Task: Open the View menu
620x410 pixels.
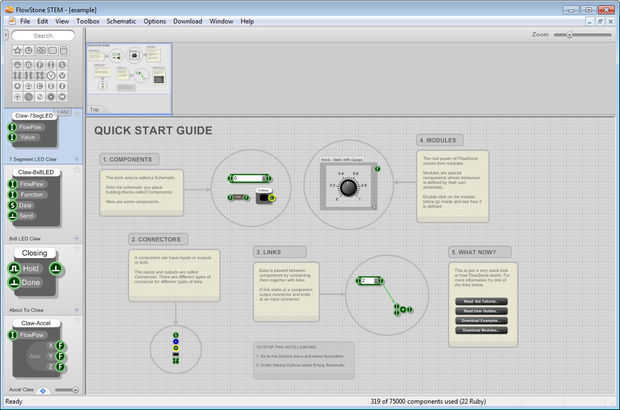Action: tap(62, 21)
